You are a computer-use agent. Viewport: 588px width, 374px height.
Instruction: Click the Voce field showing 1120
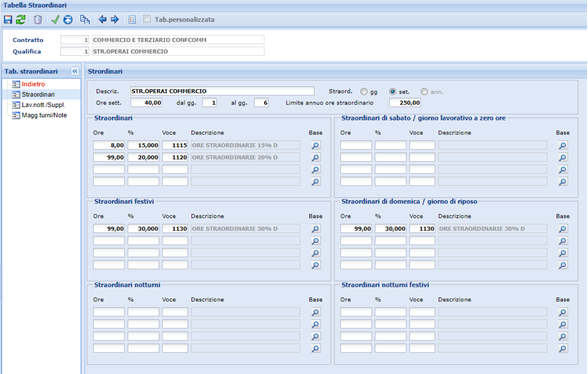(x=175, y=157)
